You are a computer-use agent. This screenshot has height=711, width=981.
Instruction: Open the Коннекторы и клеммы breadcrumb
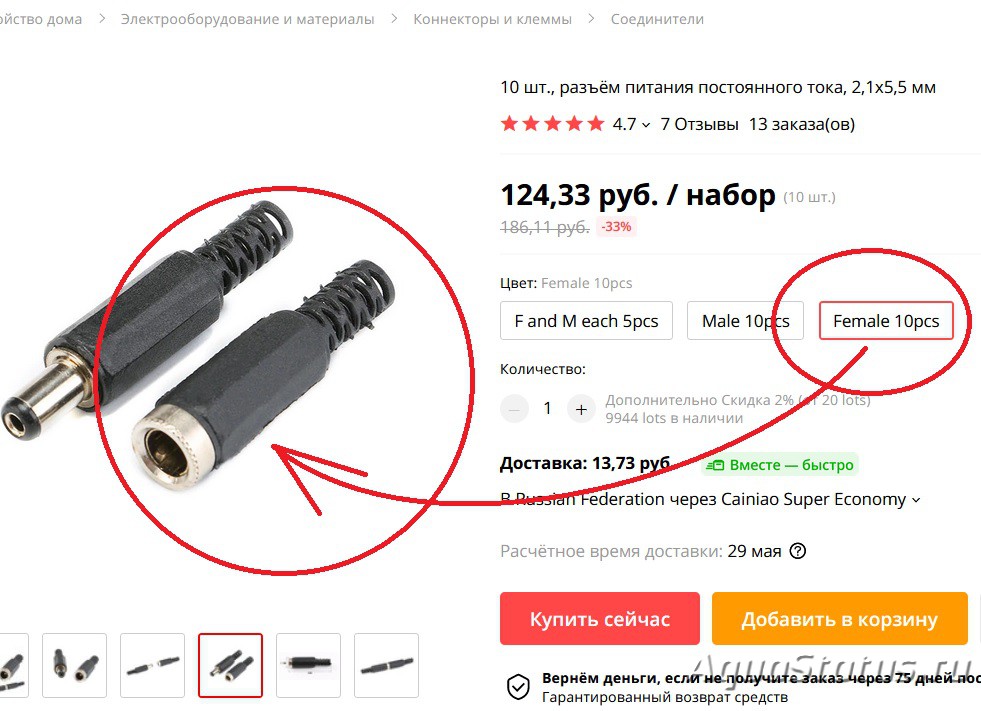click(x=492, y=19)
